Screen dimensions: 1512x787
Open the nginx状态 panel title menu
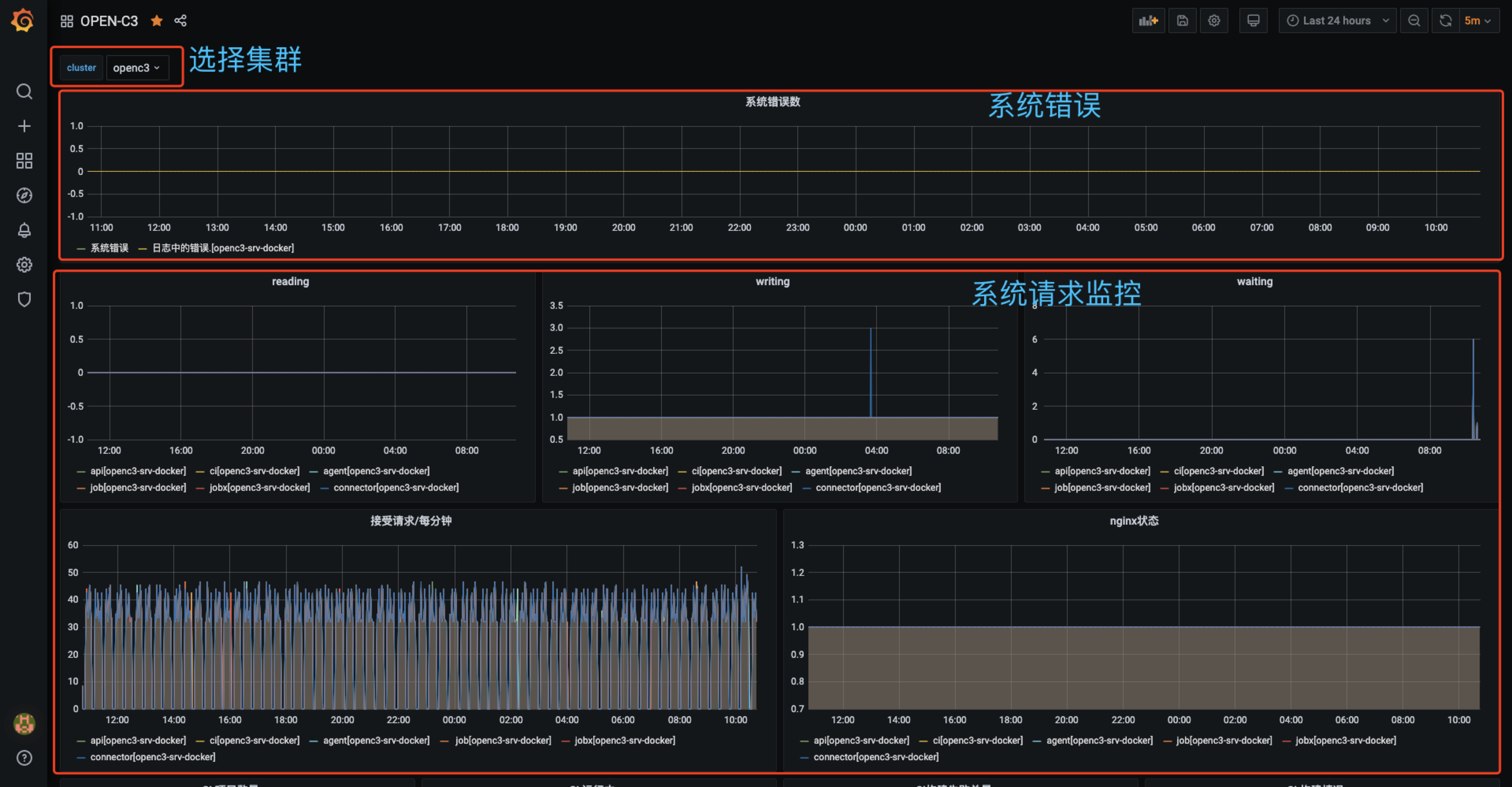(1134, 521)
